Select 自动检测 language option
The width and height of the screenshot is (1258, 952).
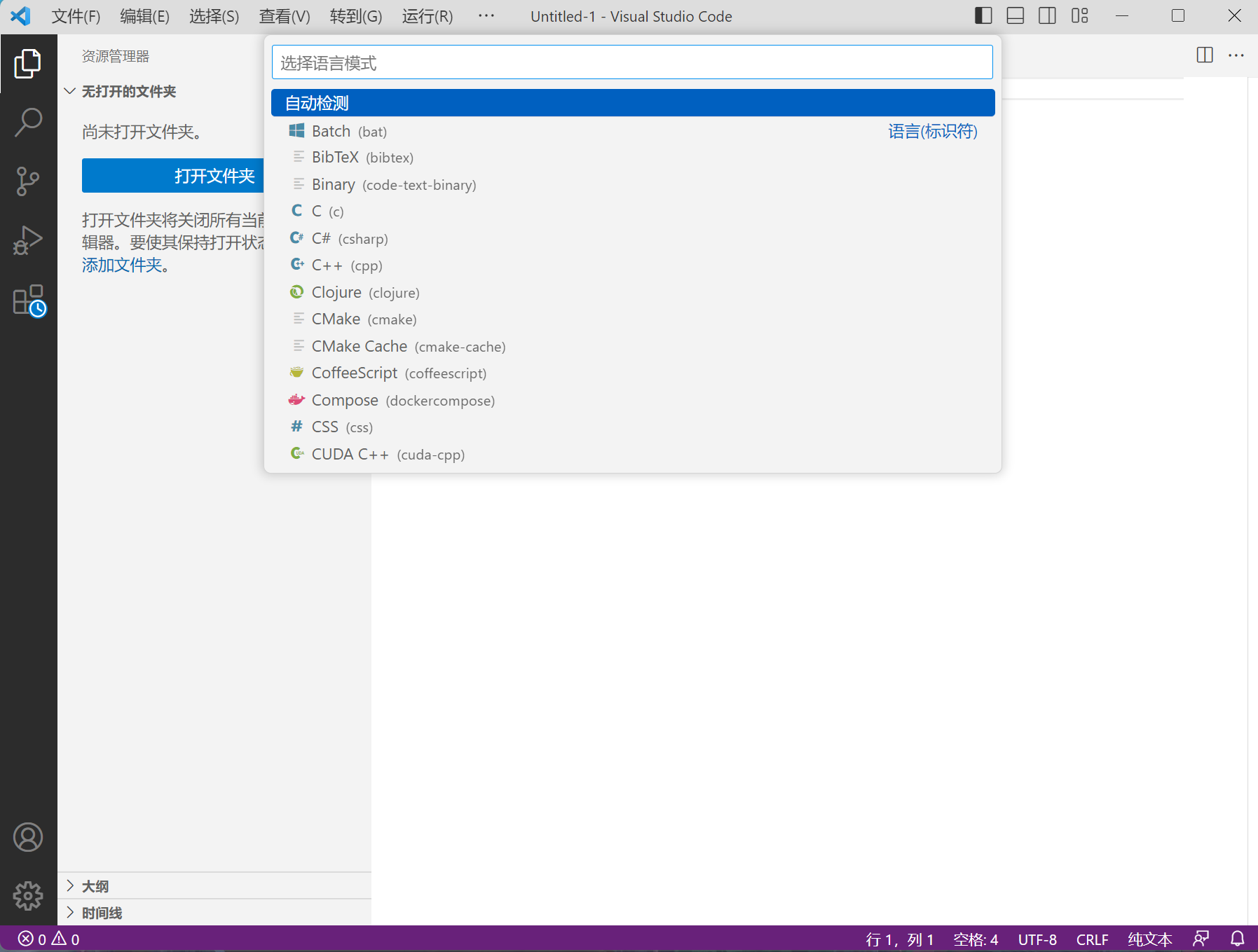633,103
